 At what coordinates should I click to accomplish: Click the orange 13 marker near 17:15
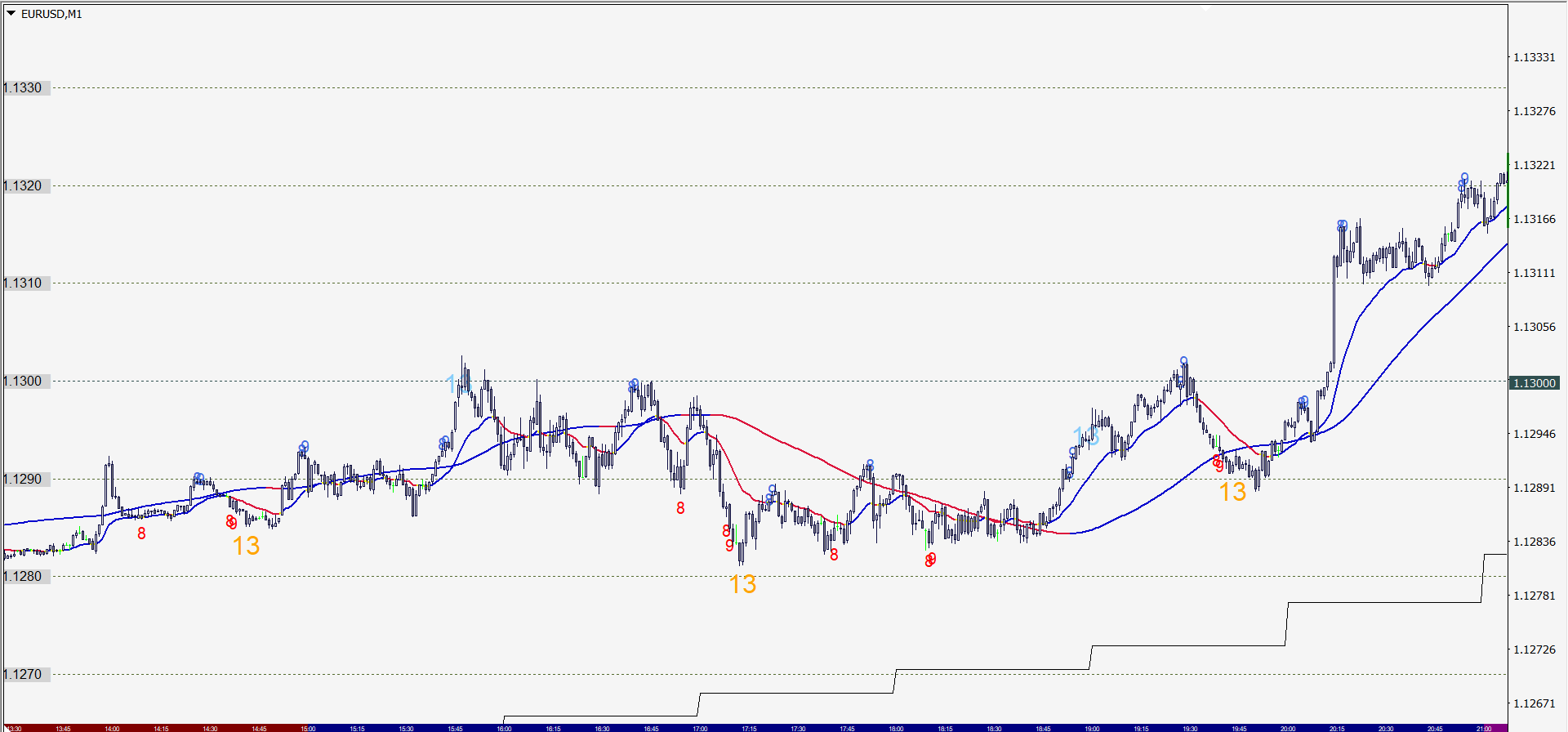[742, 584]
